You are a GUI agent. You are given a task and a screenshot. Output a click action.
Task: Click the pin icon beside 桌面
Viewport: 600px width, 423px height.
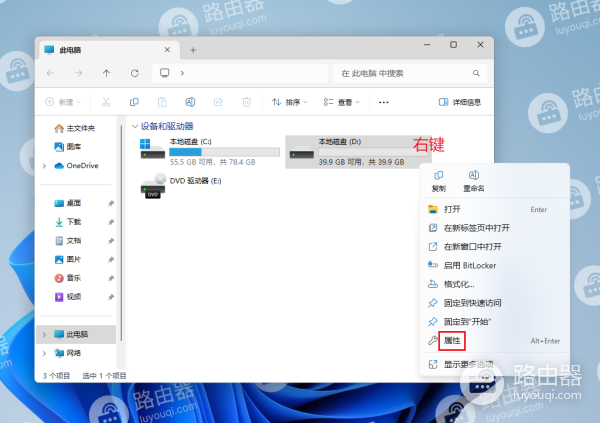(x=111, y=203)
